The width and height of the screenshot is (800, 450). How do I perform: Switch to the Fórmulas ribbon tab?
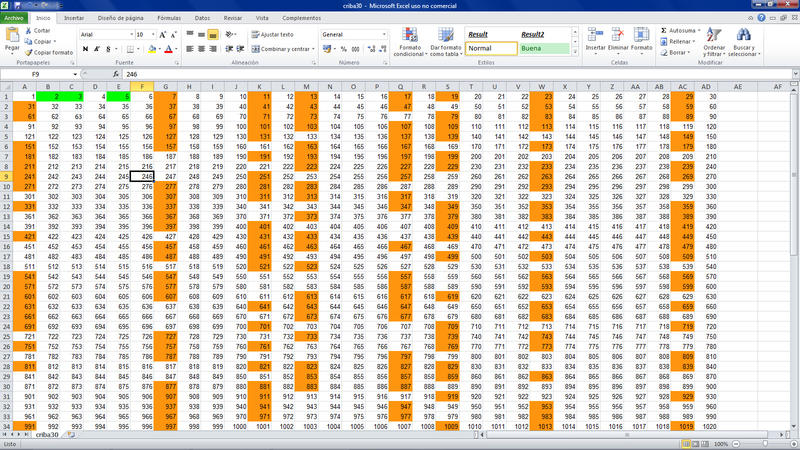[169, 18]
